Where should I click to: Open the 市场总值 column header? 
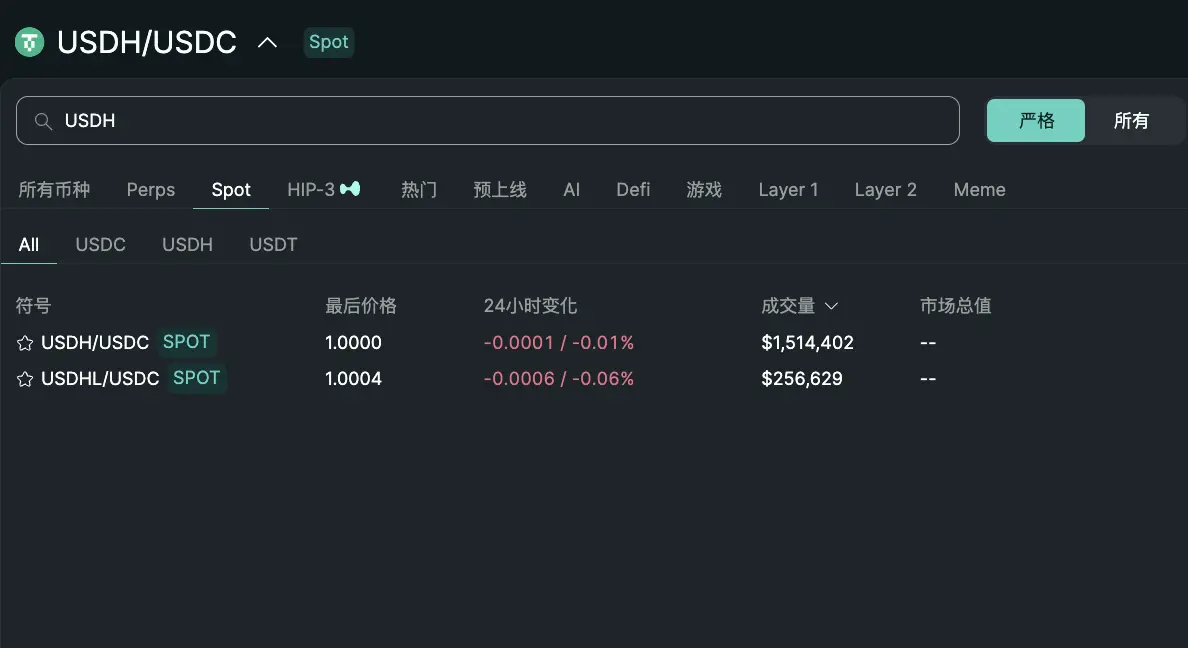coord(955,306)
